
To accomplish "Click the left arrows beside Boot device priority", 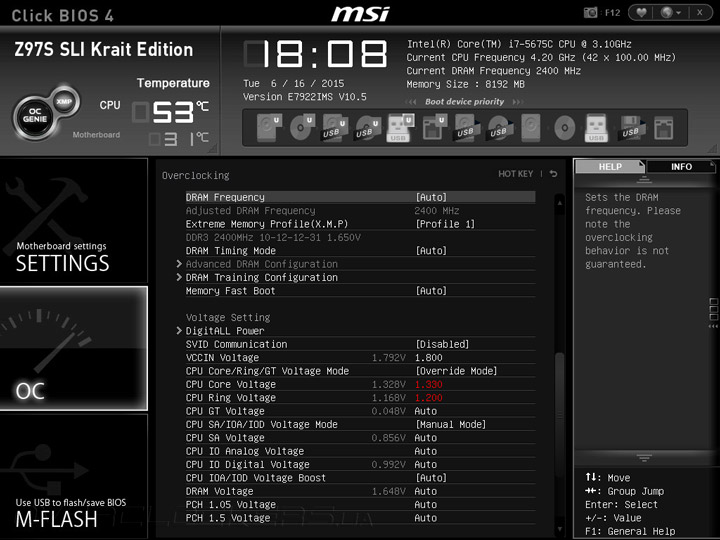I will point(411,101).
